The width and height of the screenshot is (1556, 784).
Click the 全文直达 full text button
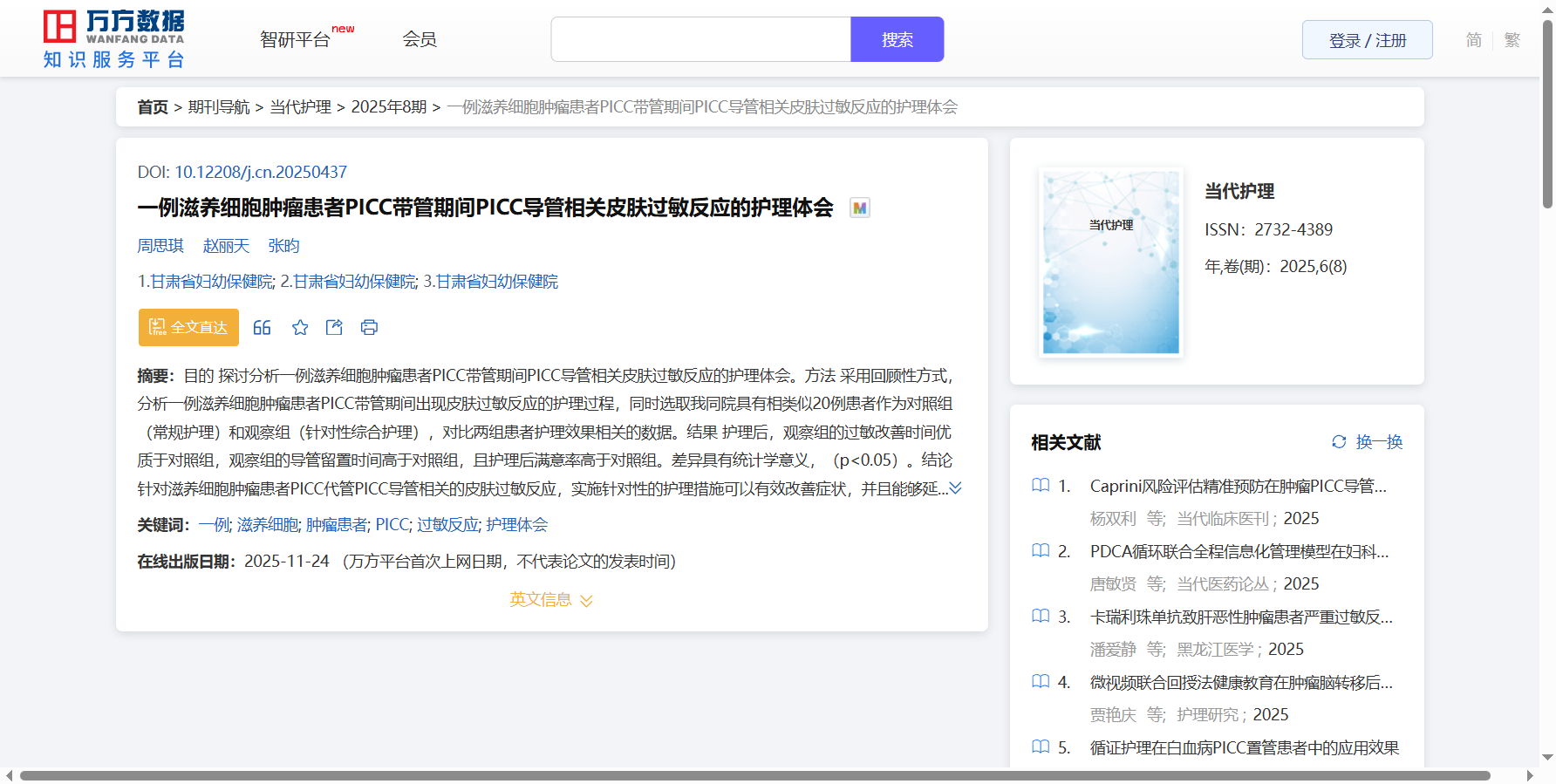[188, 327]
